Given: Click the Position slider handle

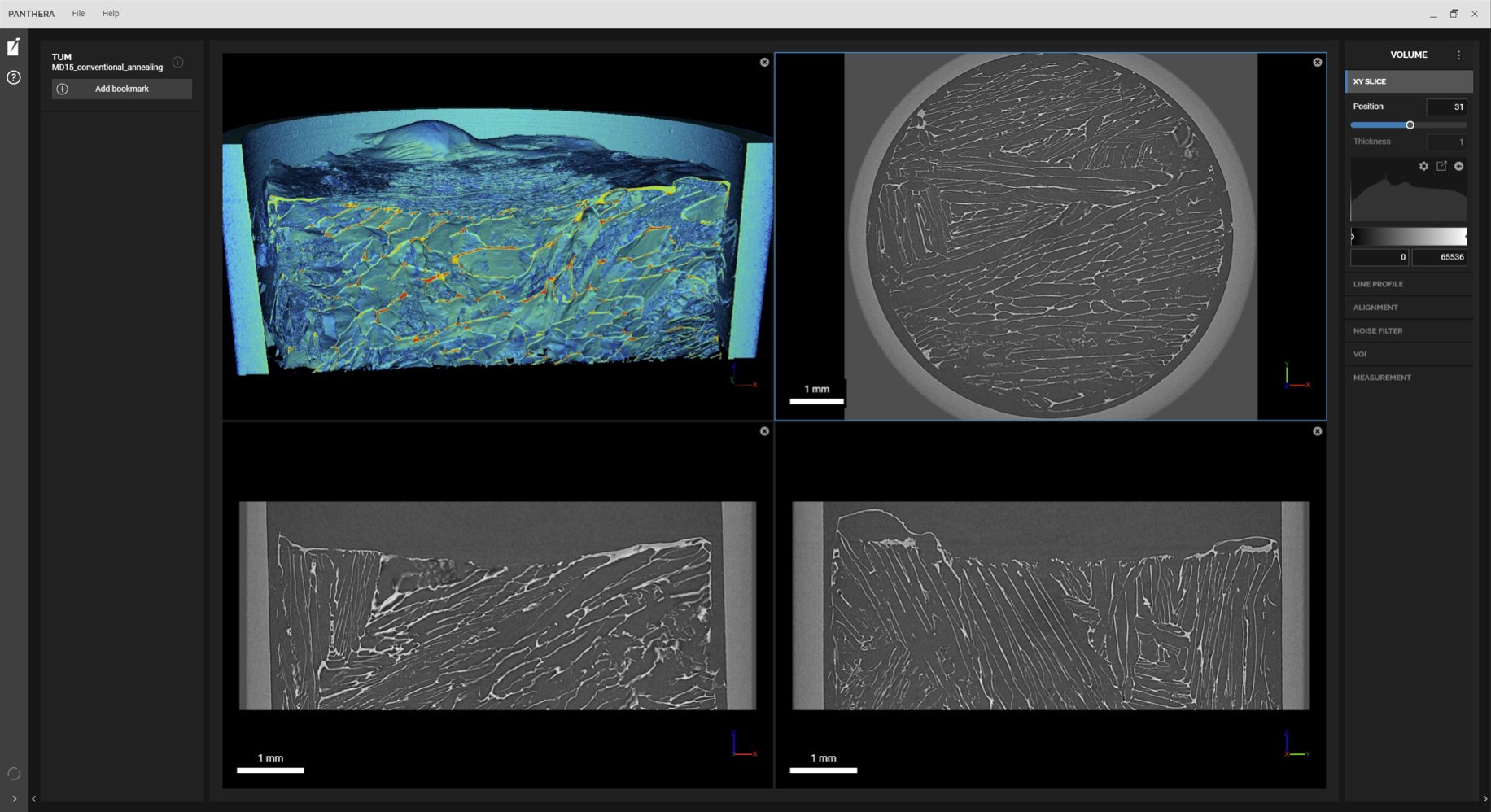Looking at the screenshot, I should tap(1410, 124).
